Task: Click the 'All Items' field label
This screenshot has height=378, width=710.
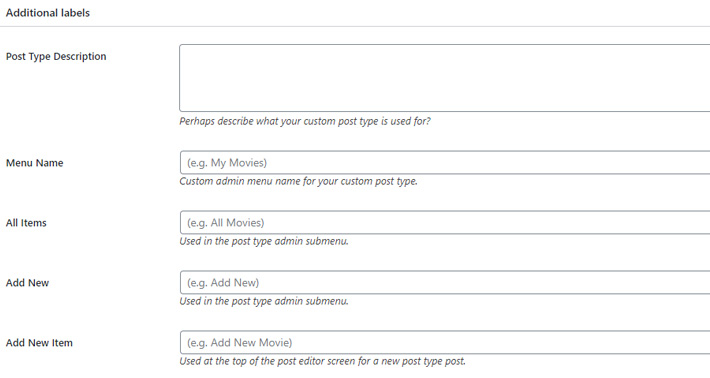Action: coord(26,223)
